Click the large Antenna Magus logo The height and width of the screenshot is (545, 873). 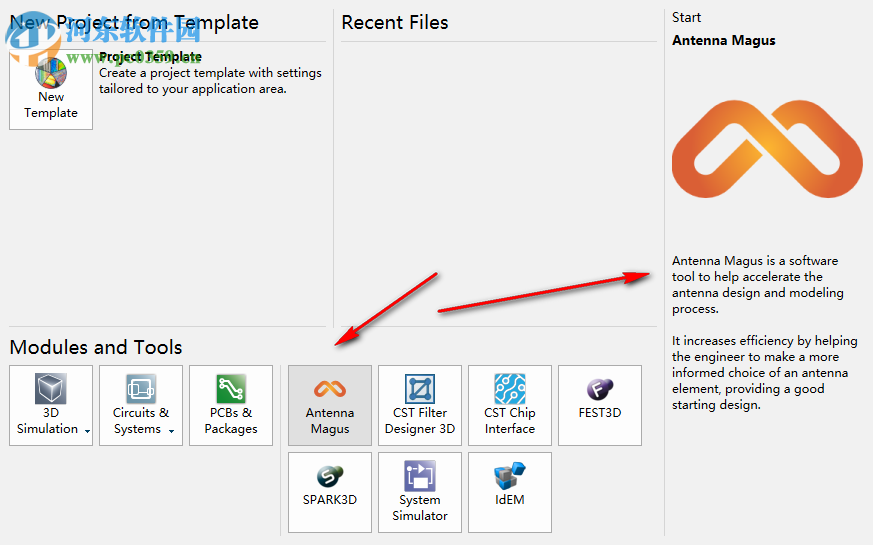(767, 149)
